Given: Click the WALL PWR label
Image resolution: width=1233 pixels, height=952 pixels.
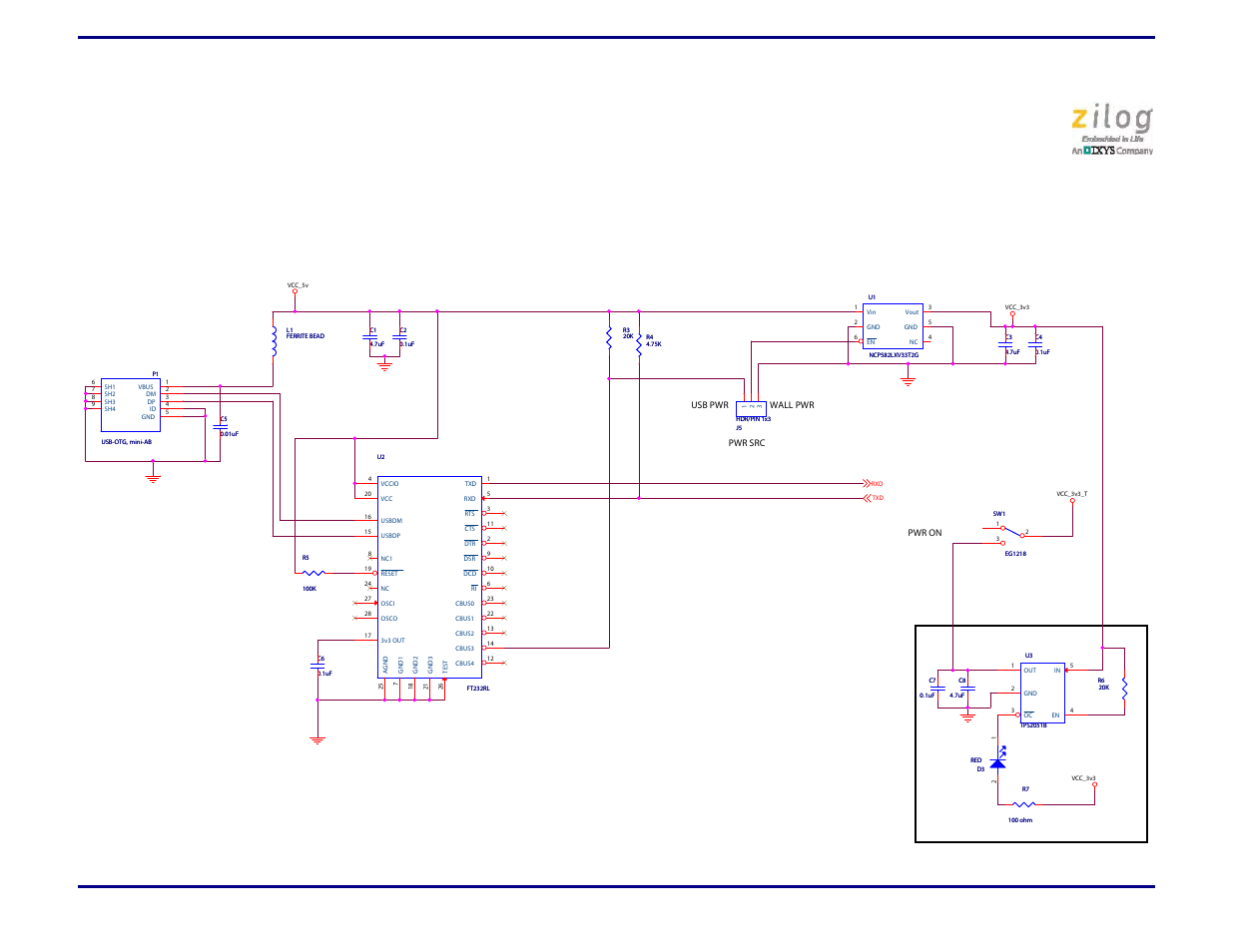Looking at the screenshot, I should 792,405.
